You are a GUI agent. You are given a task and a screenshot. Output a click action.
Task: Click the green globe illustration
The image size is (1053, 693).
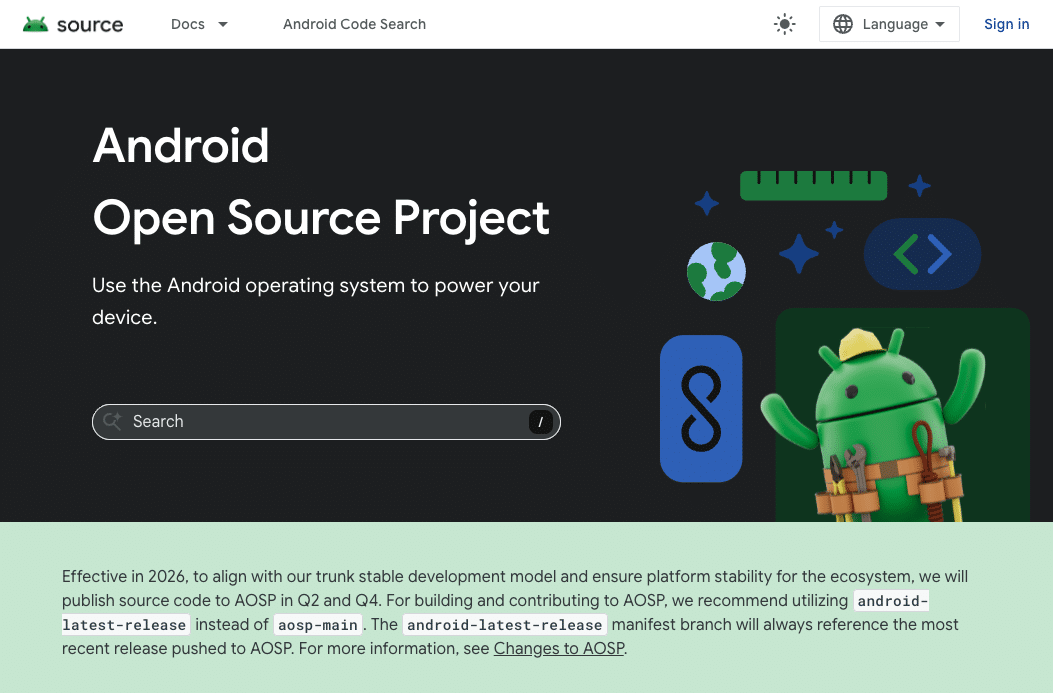click(x=715, y=271)
